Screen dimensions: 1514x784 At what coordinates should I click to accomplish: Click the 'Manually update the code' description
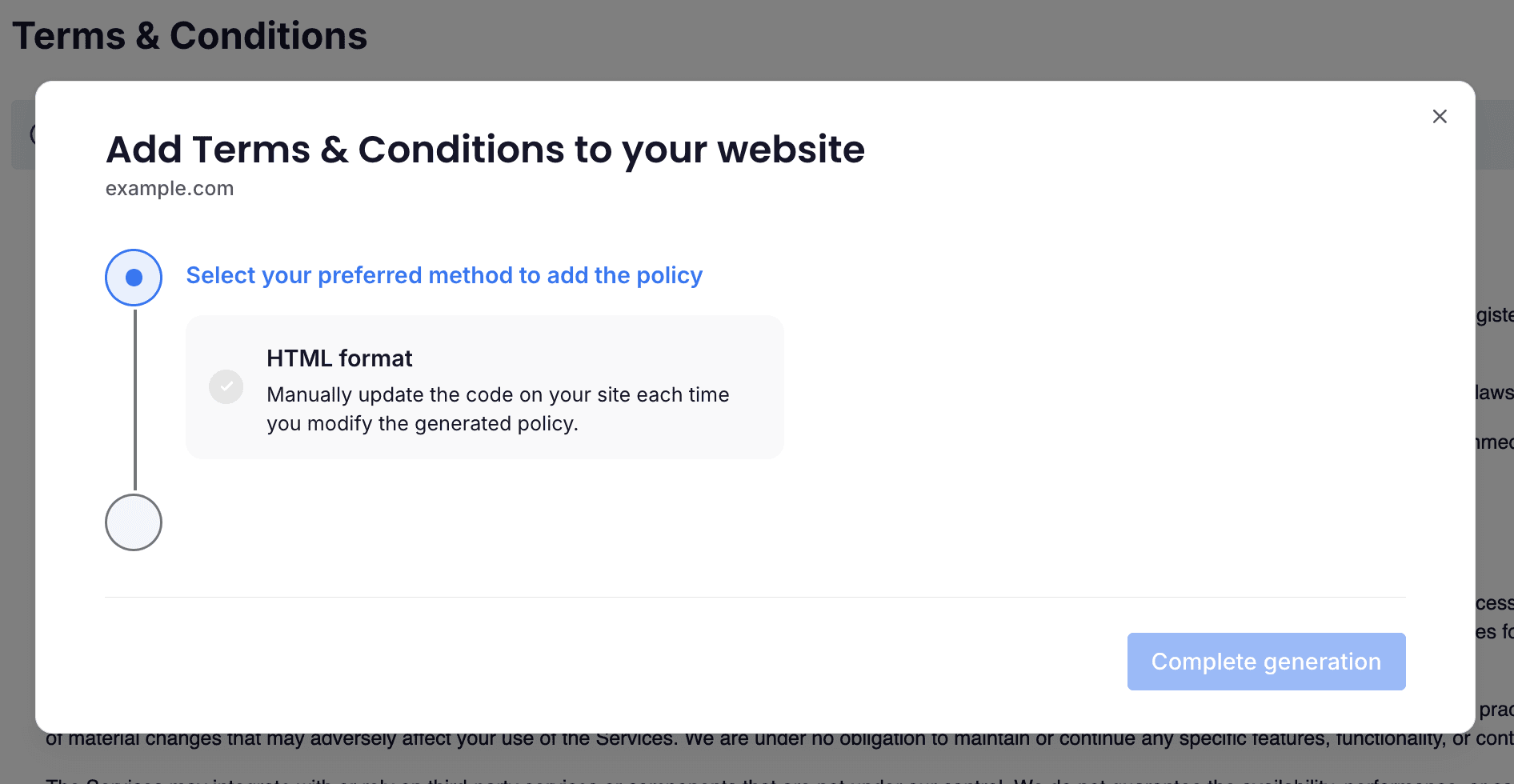pos(498,409)
